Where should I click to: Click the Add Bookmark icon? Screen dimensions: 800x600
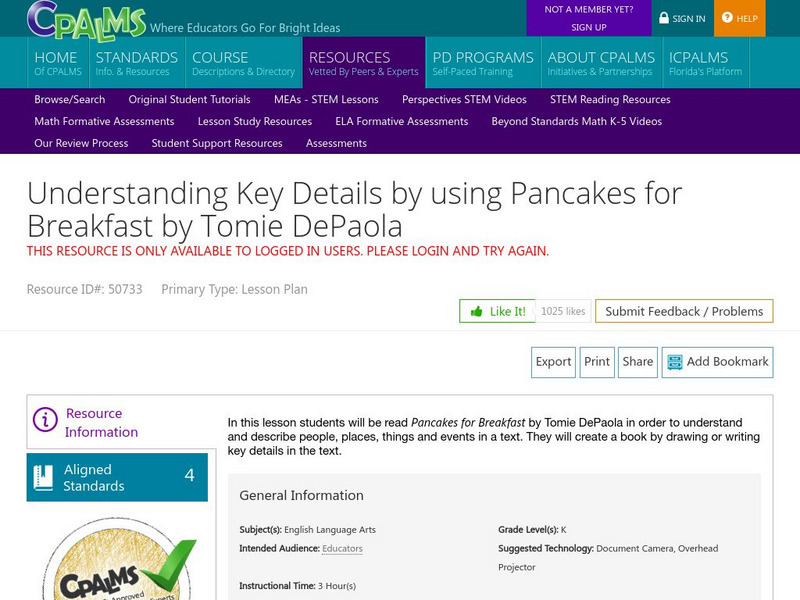click(674, 362)
